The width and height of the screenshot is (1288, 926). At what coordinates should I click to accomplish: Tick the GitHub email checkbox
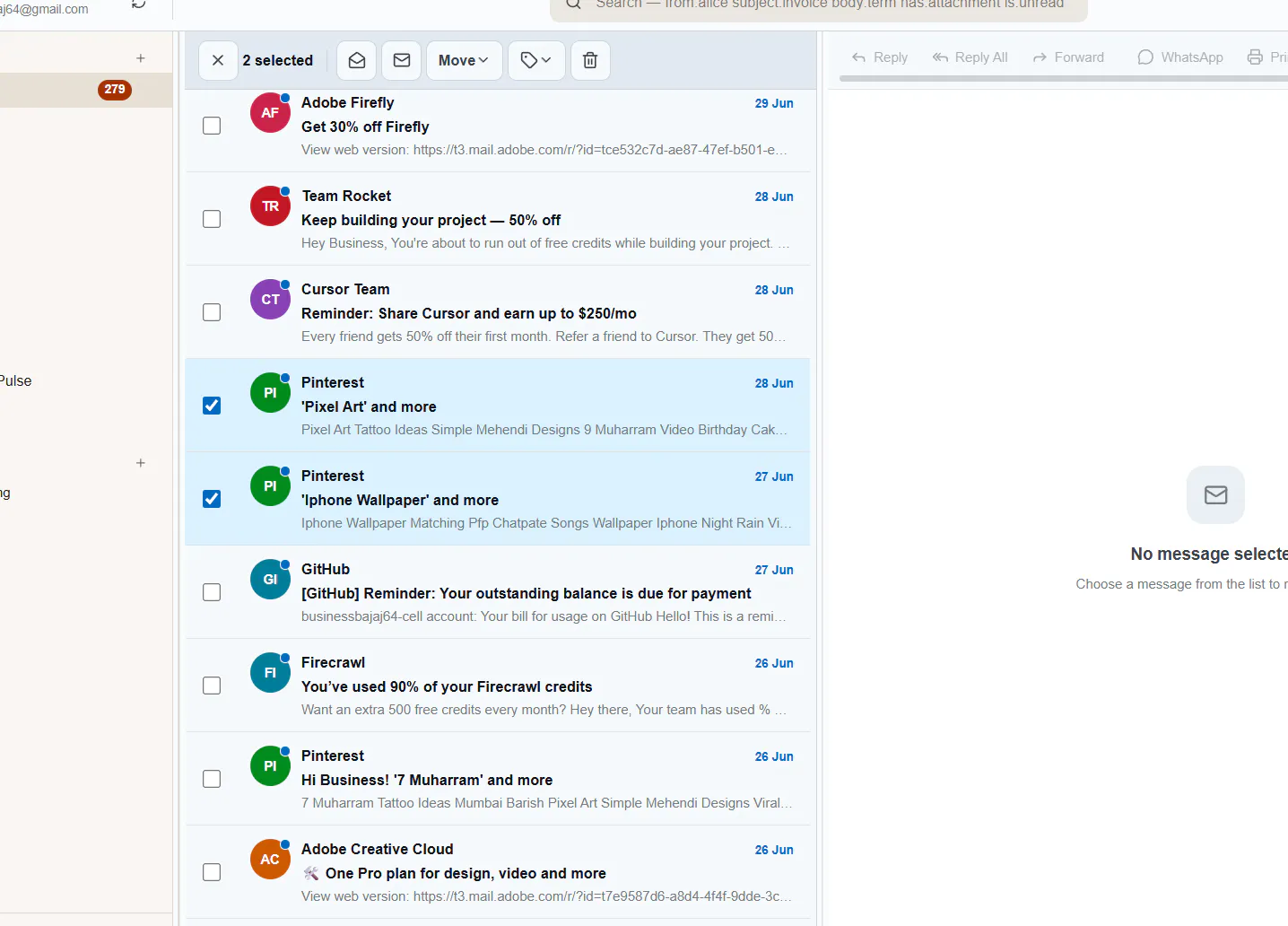pyautogui.click(x=212, y=592)
